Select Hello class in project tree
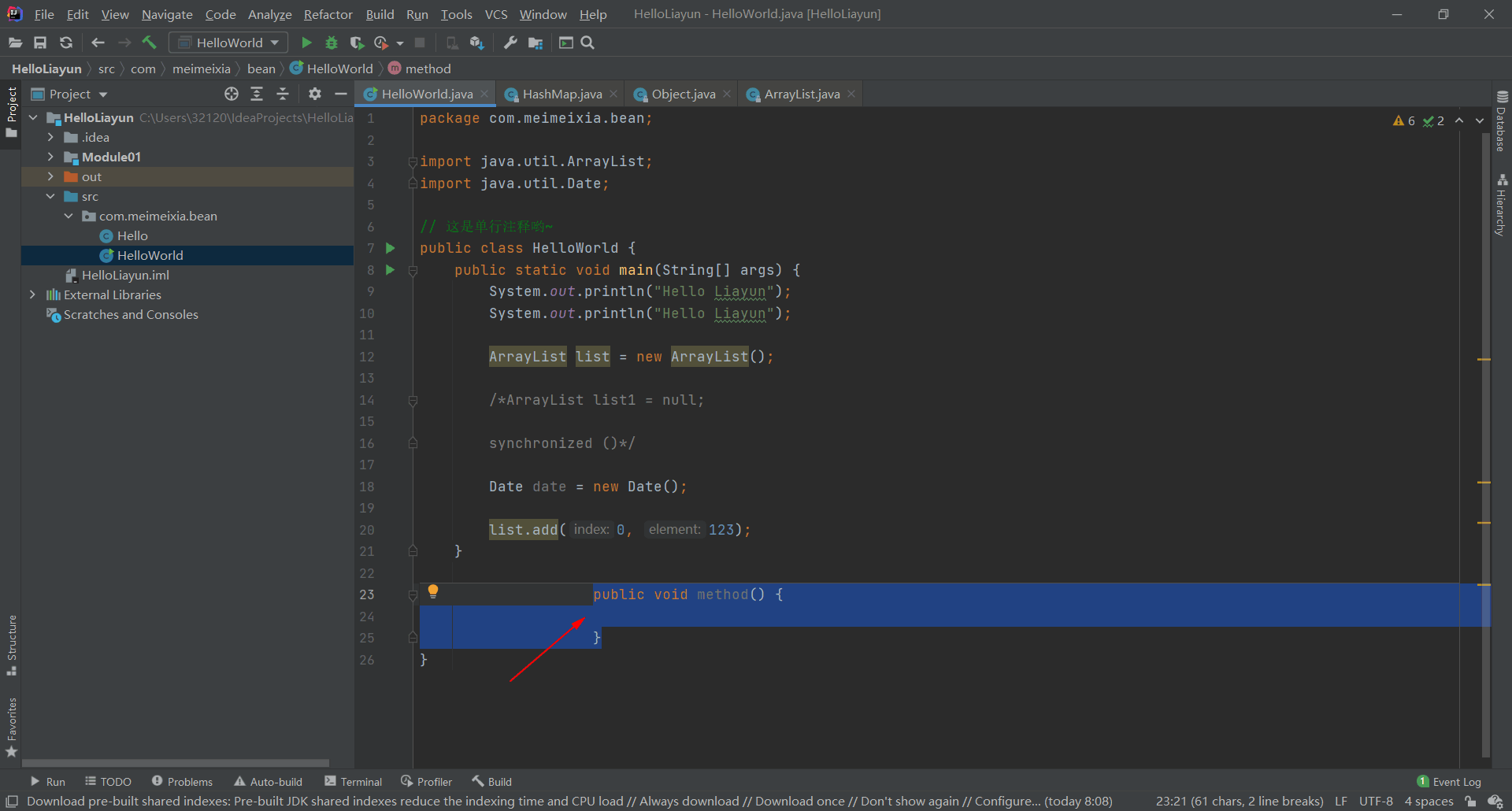Viewport: 1512px width, 811px height. coord(132,235)
